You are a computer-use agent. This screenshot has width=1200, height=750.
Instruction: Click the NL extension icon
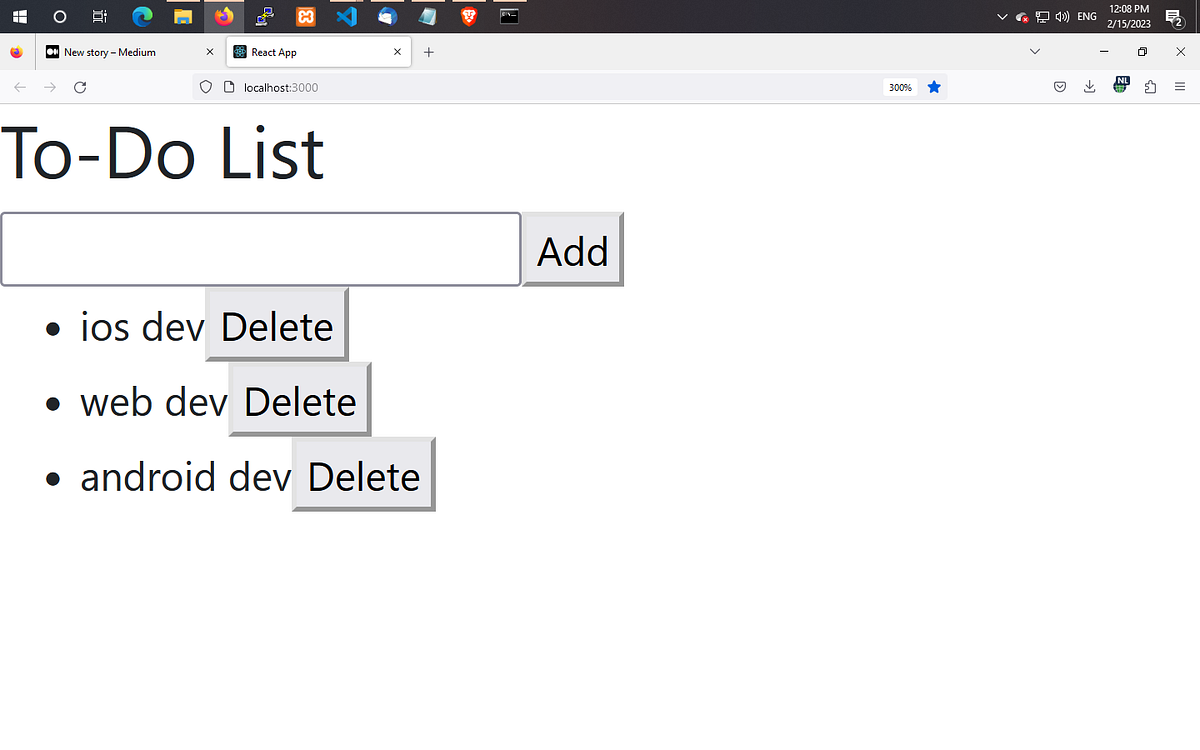click(1121, 87)
